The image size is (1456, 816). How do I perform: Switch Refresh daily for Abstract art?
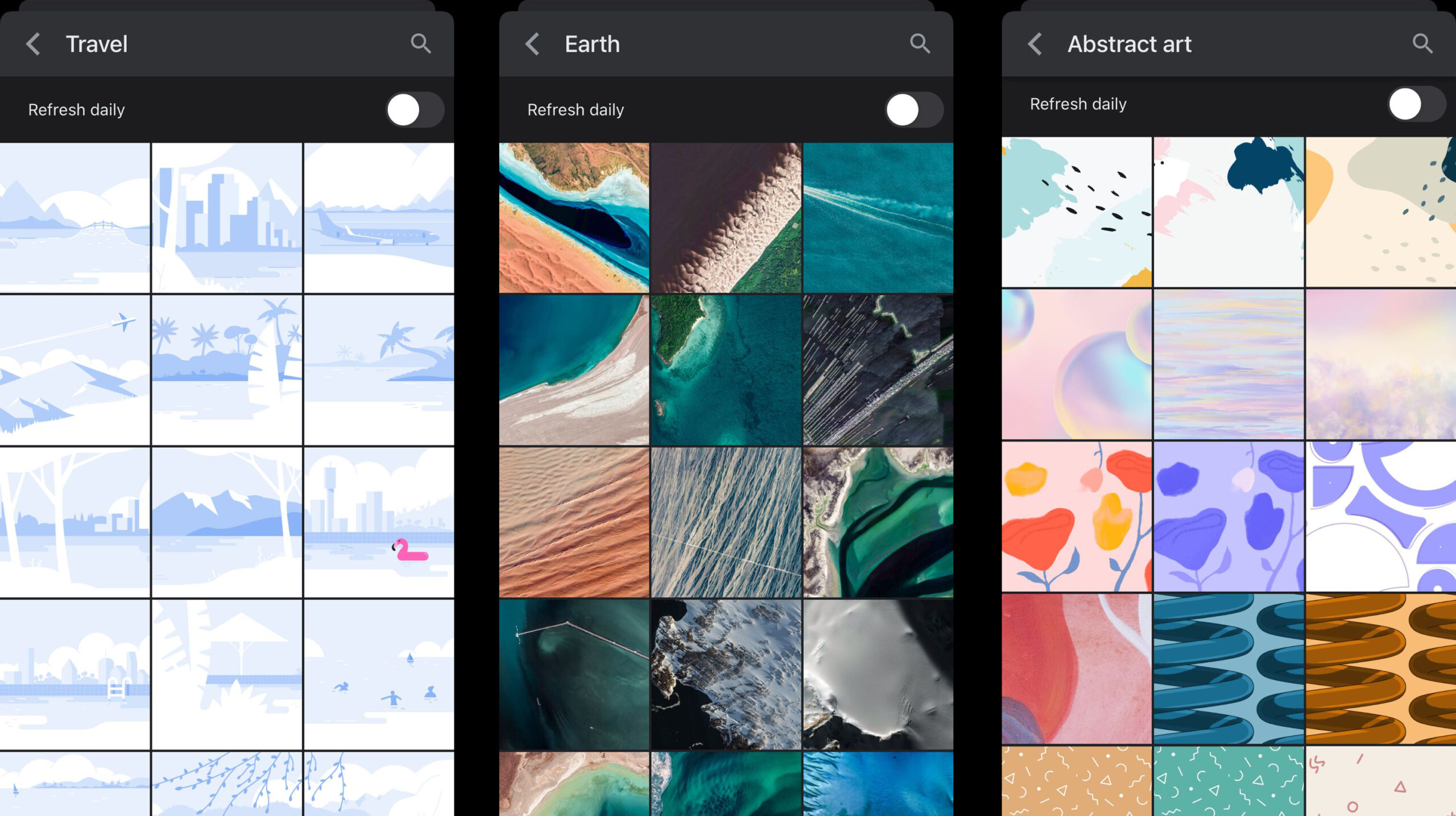pyautogui.click(x=1416, y=104)
